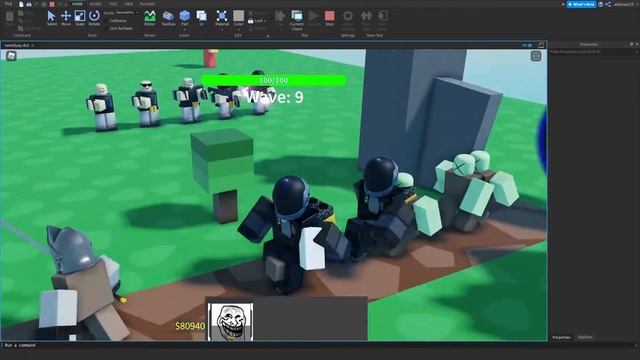The image size is (640, 360).
Task: Pin the Properties panel
Action: click(631, 44)
